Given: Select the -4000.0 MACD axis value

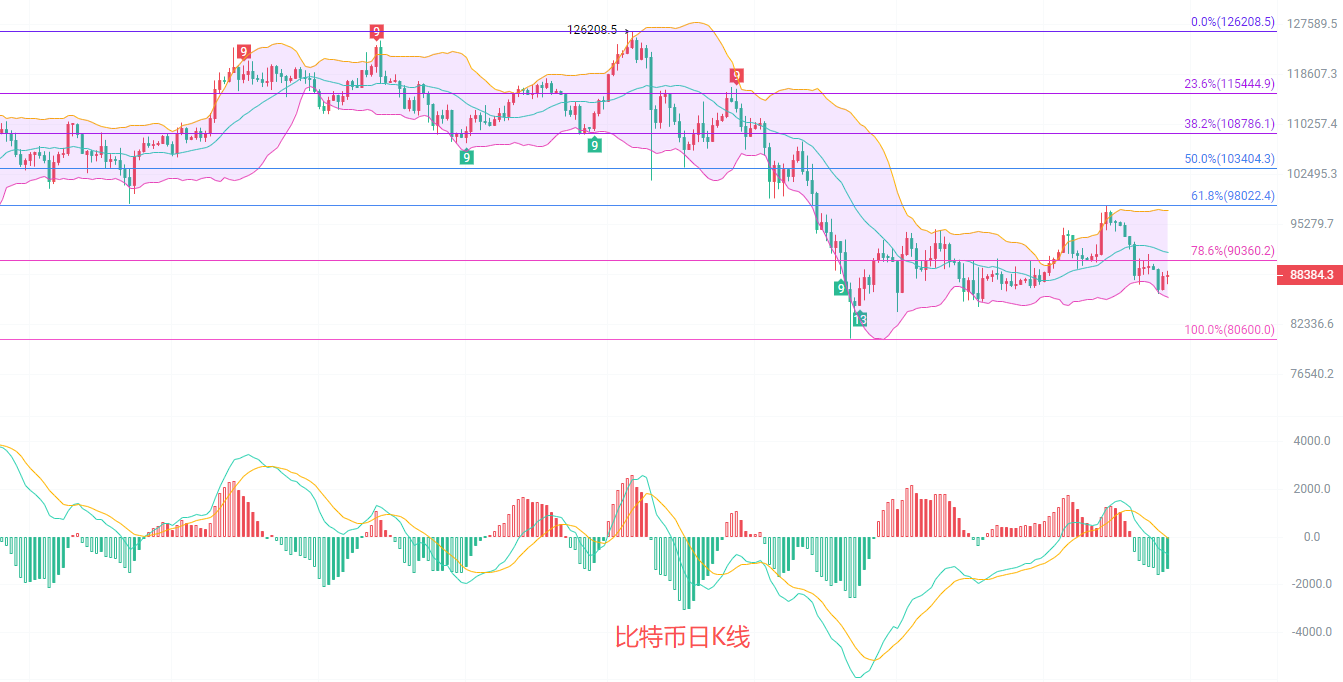Looking at the screenshot, I should (1311, 631).
